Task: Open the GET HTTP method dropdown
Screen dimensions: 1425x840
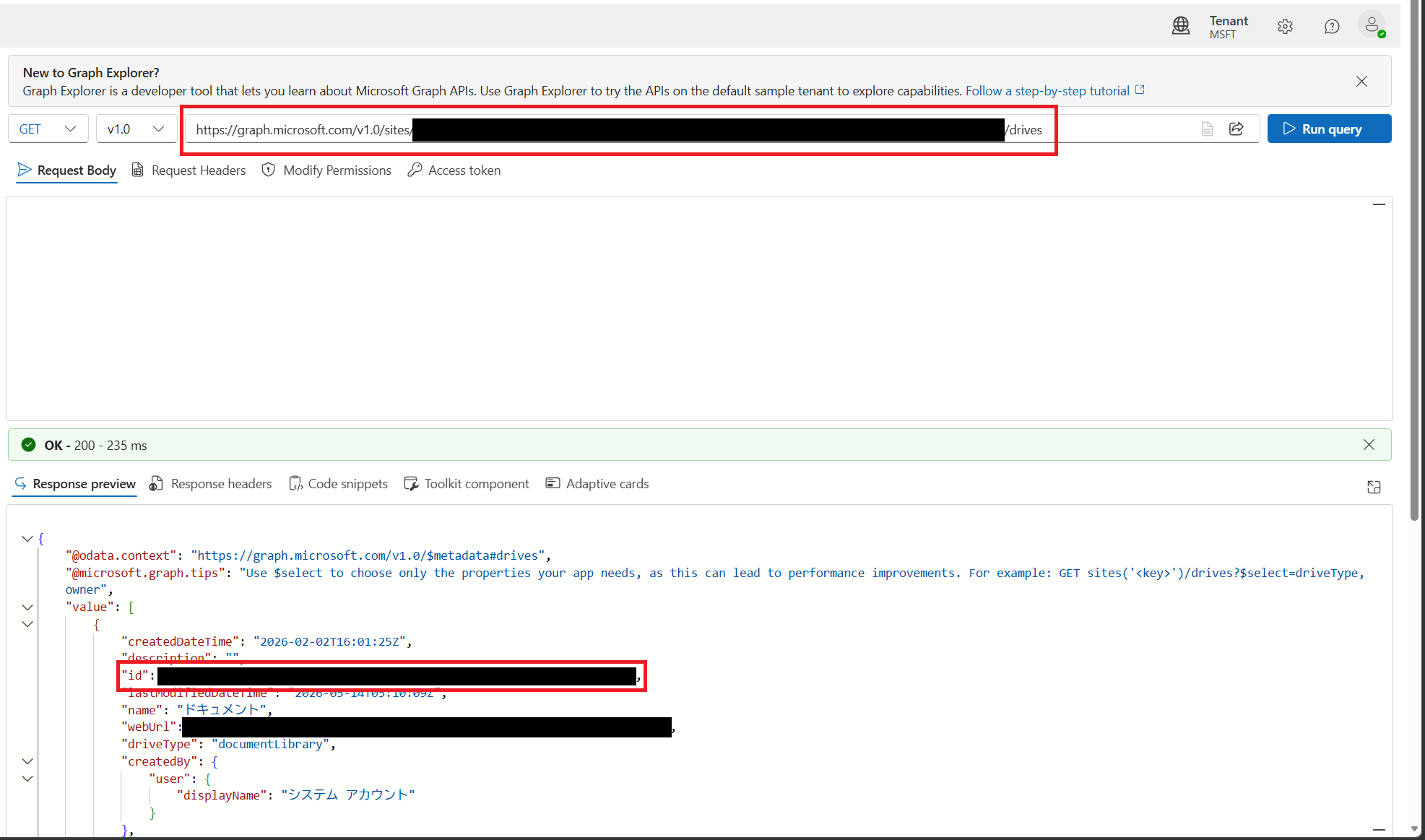Action: coord(48,129)
